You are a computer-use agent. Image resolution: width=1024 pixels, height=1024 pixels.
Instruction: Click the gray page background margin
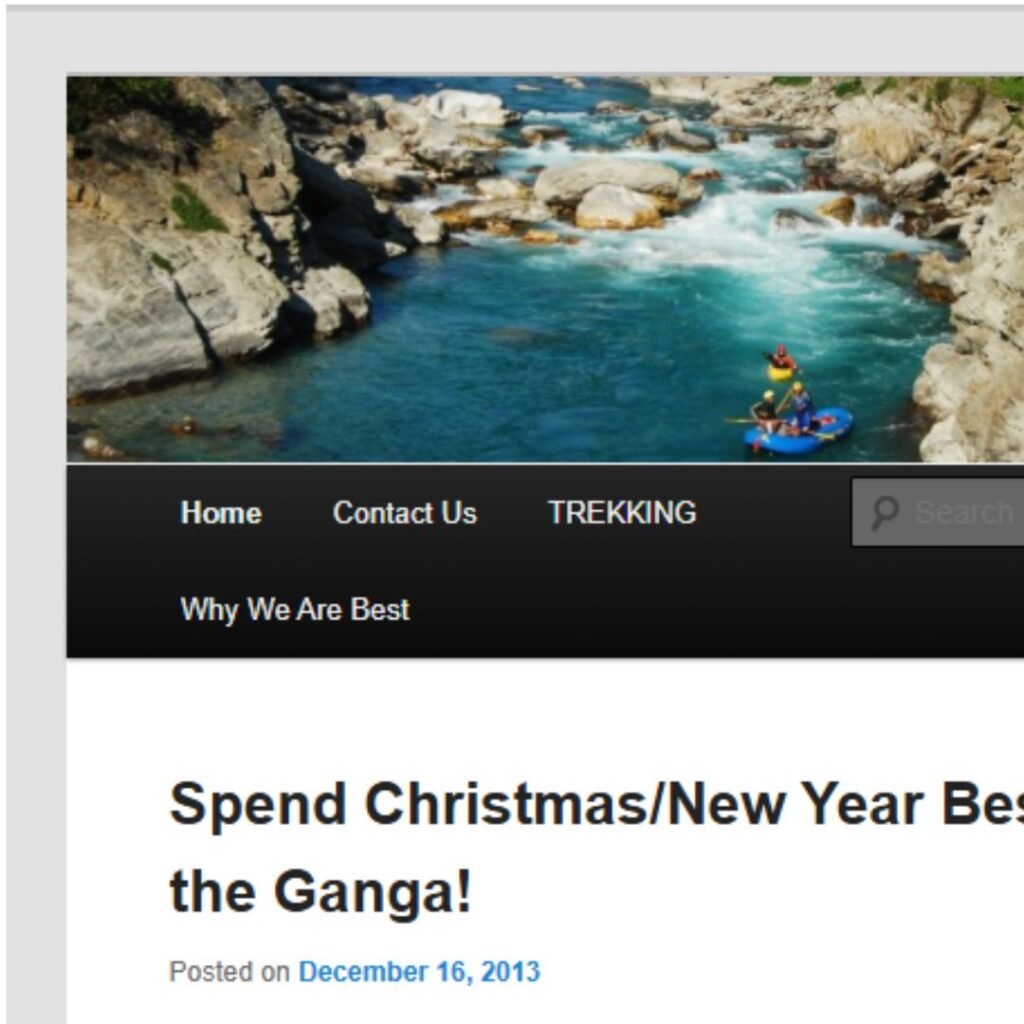[36, 522]
